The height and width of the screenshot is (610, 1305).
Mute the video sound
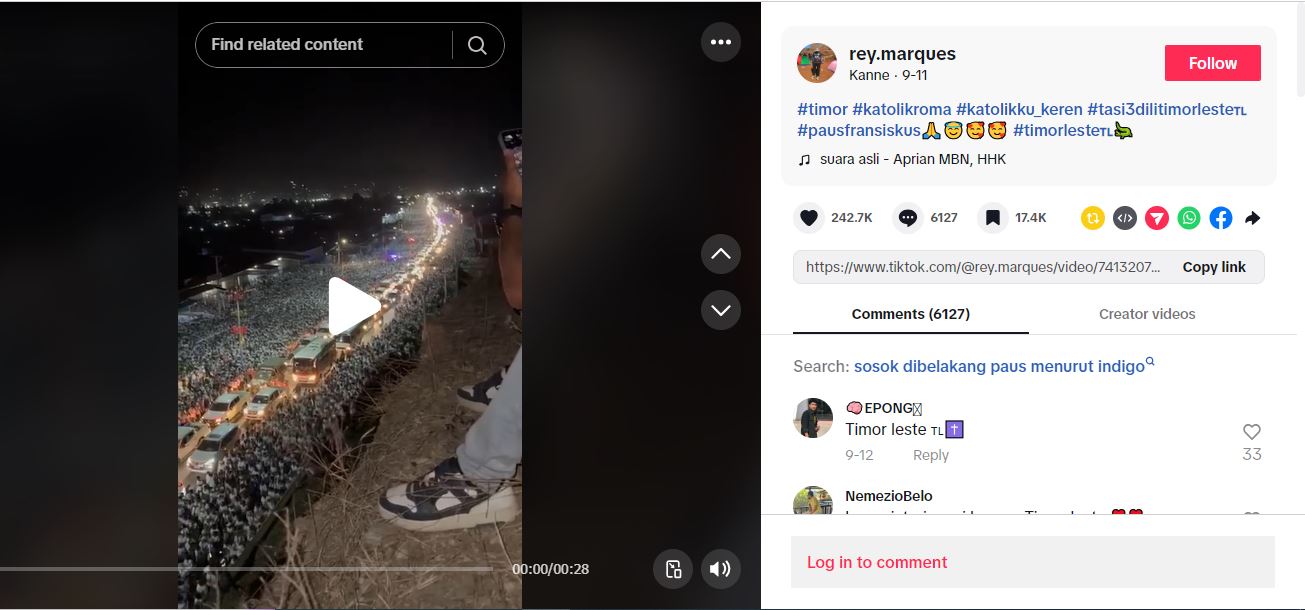(720, 569)
